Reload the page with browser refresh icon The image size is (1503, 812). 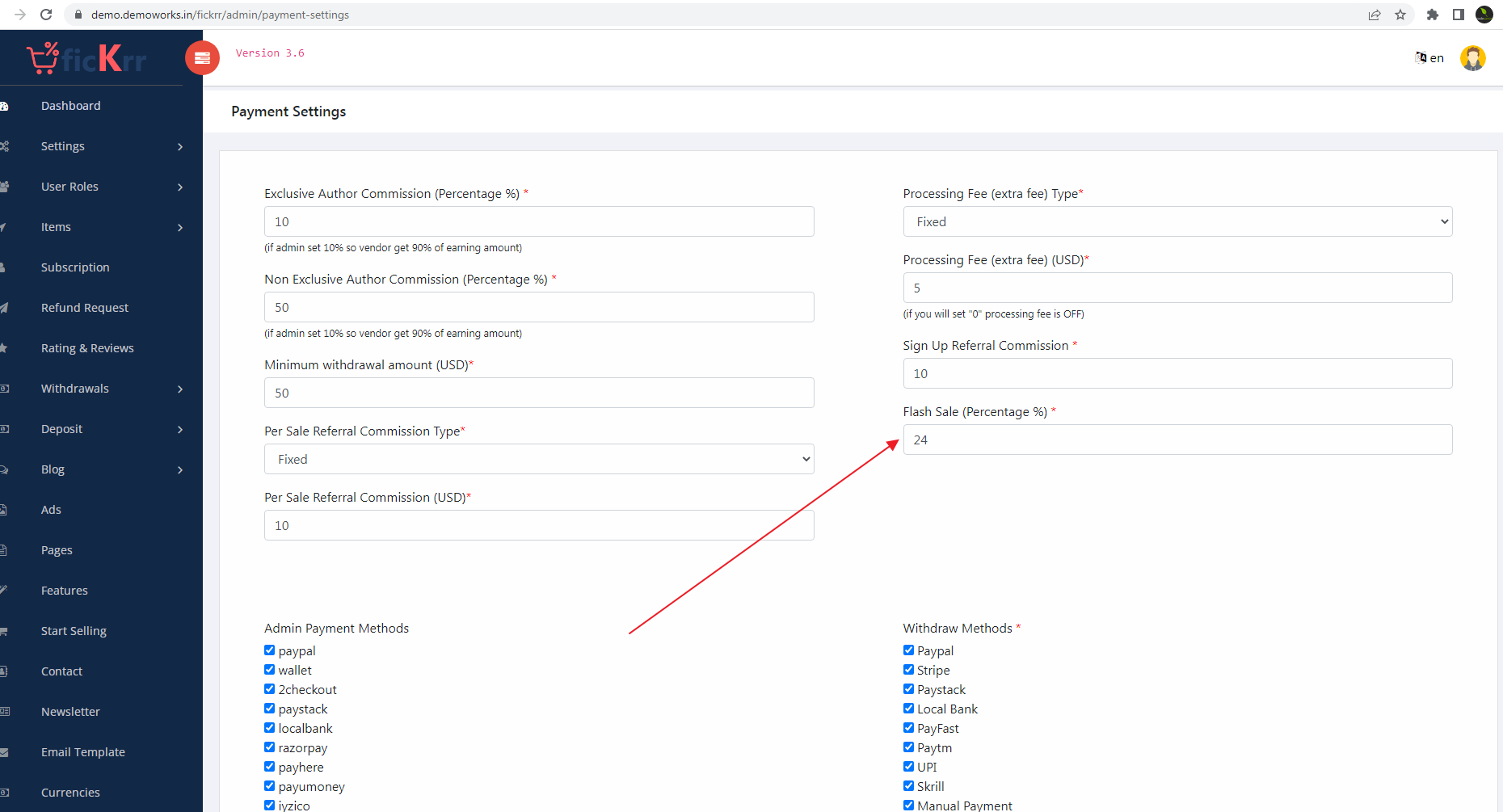(46, 15)
